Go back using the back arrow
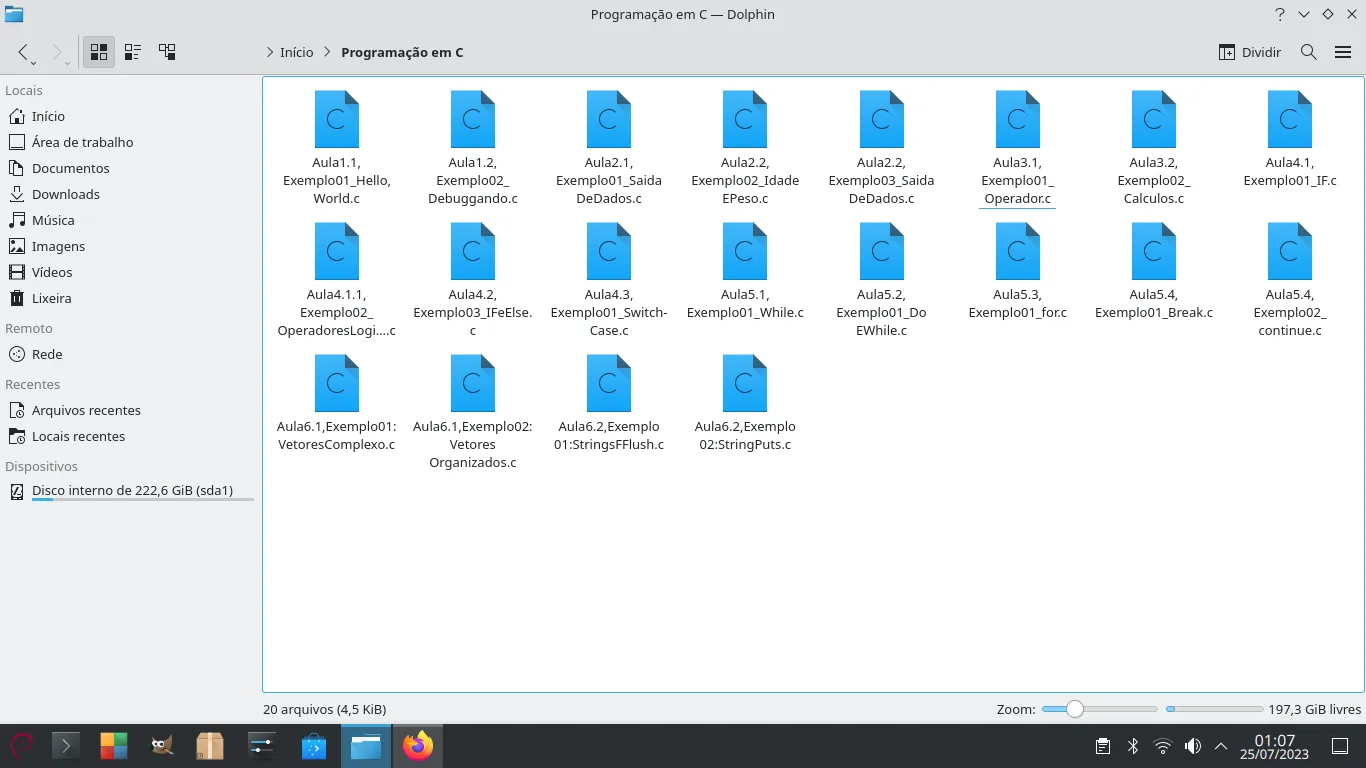 (24, 52)
